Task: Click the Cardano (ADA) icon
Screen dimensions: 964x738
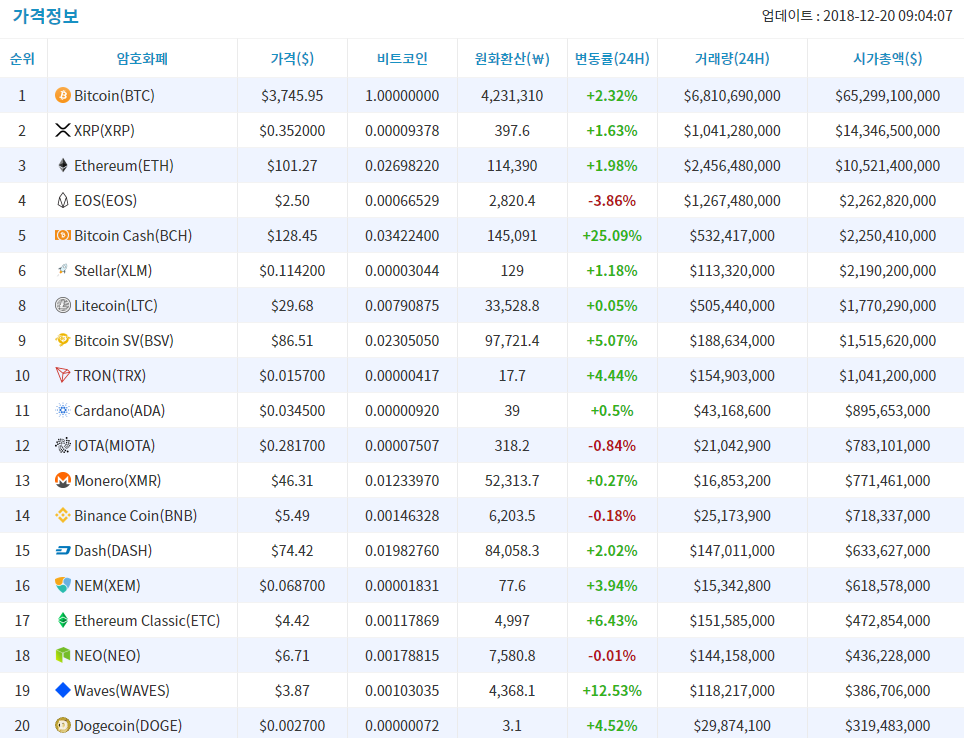Action: (x=63, y=410)
